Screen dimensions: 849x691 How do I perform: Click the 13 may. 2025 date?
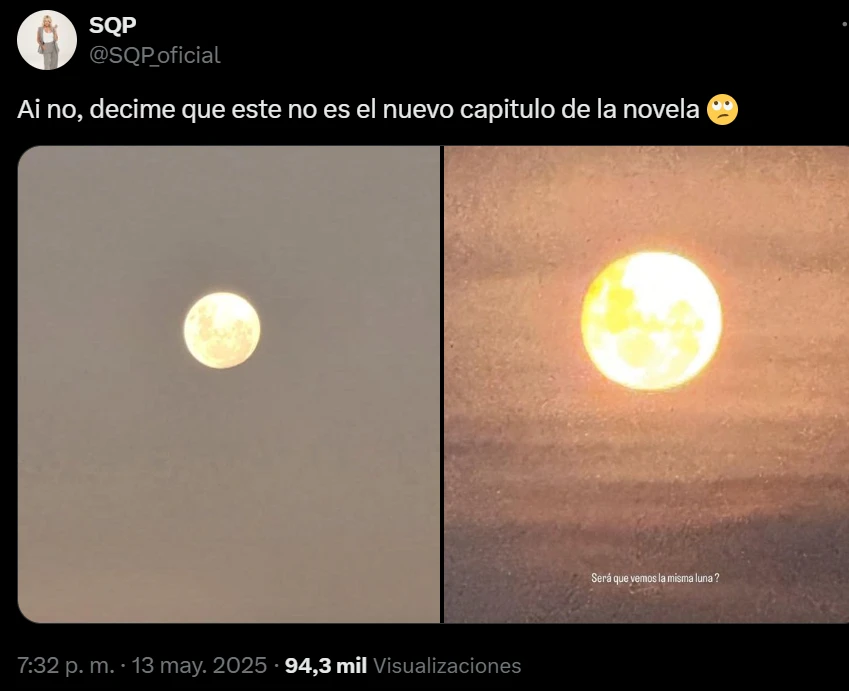pos(199,666)
